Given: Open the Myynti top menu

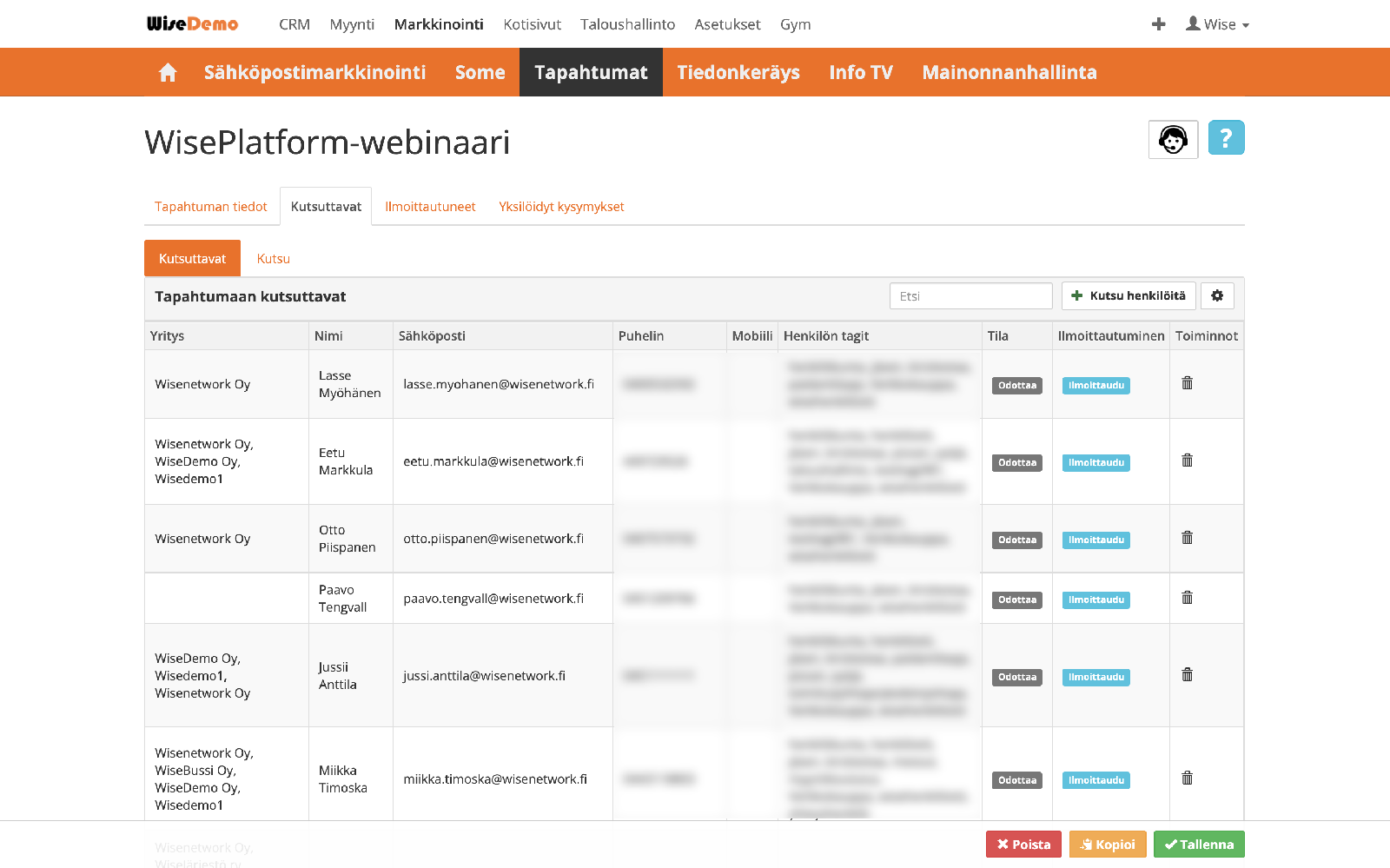Looking at the screenshot, I should click(352, 24).
